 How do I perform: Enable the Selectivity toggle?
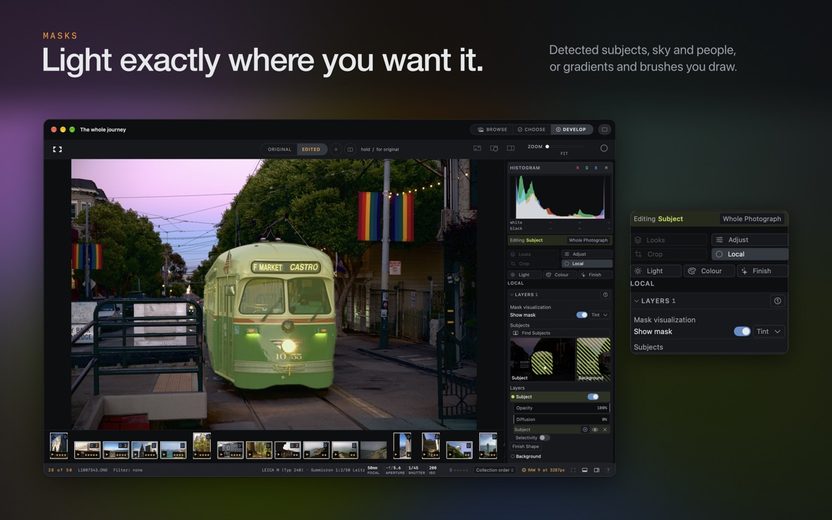[x=544, y=438]
